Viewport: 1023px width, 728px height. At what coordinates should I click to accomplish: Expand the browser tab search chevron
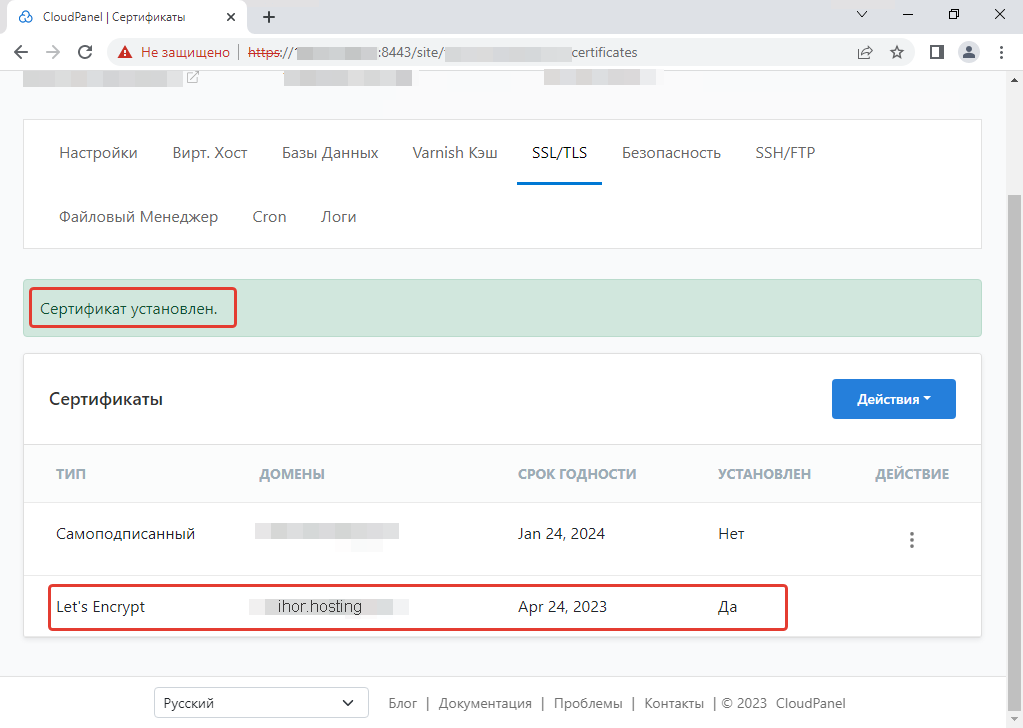[x=862, y=15]
